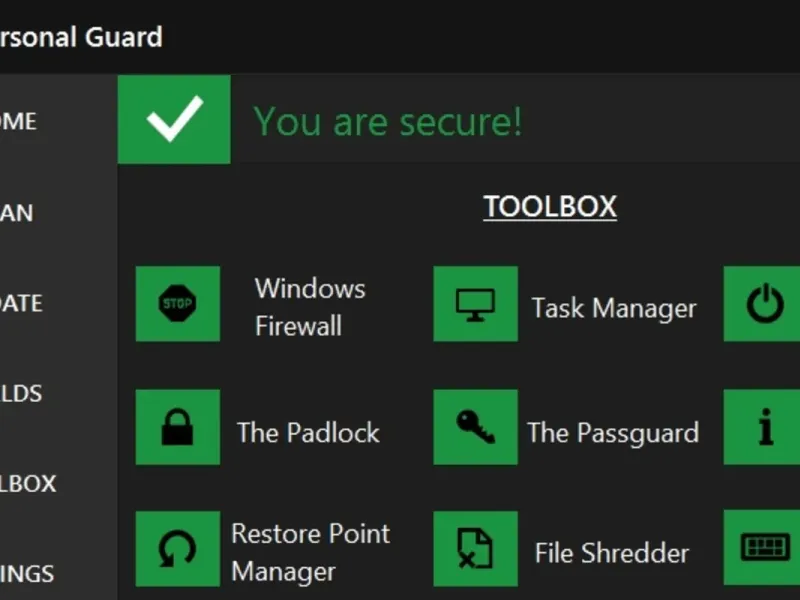Click the Task Manager text label

point(613,308)
